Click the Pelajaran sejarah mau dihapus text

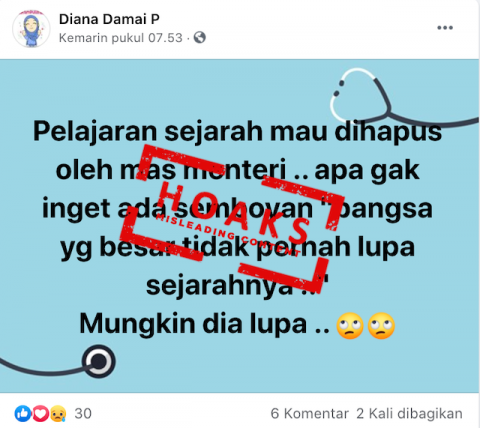pyautogui.click(x=237, y=131)
